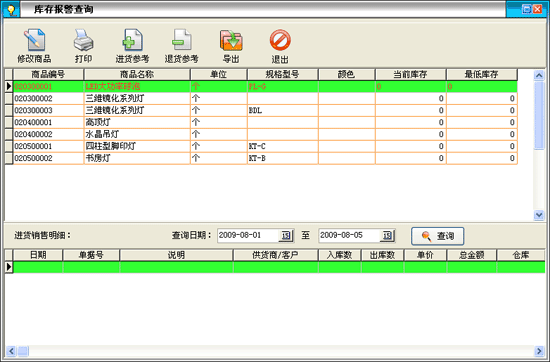Select product code 020300002
The width and height of the screenshot is (550, 362).
tap(33, 99)
